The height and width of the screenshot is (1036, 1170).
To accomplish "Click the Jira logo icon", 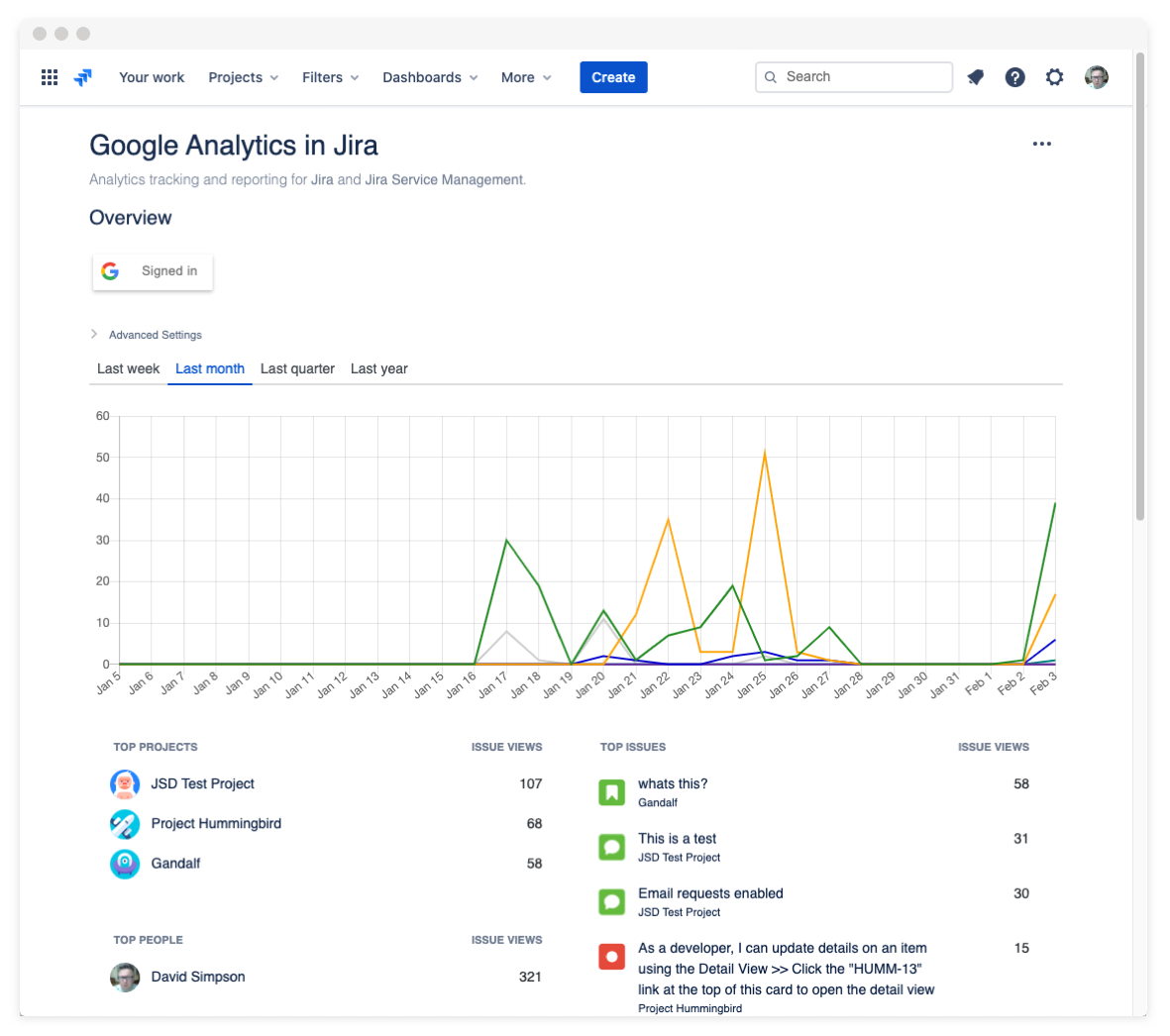I will tap(83, 77).
